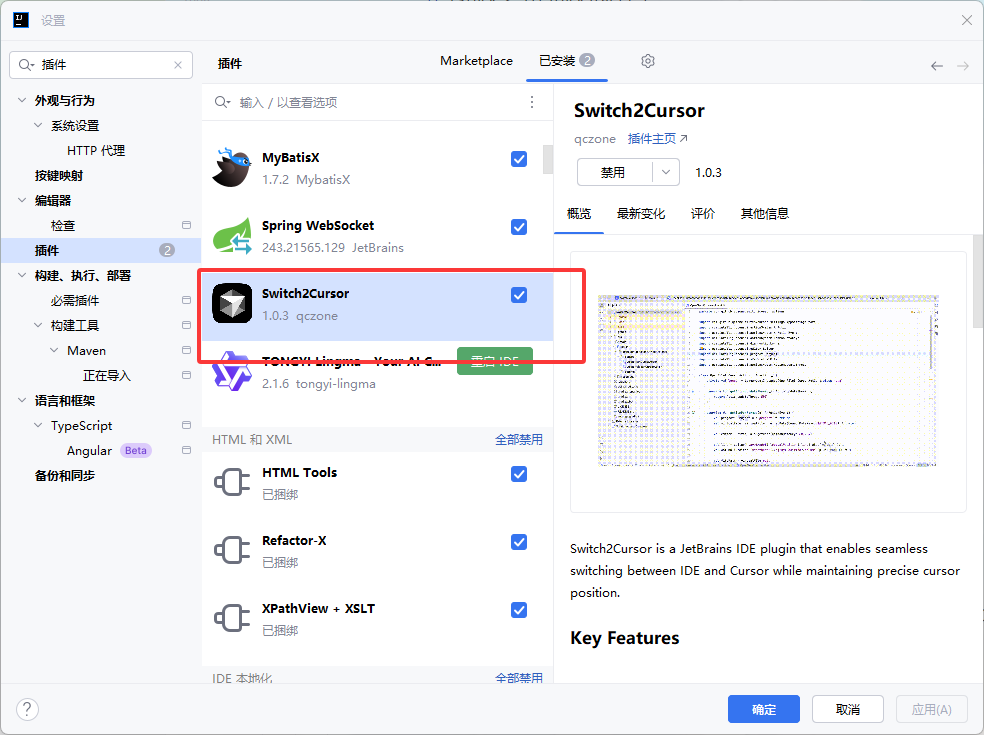Click the HTML Tools plug icon
The height and width of the screenshot is (735, 984).
(x=232, y=482)
